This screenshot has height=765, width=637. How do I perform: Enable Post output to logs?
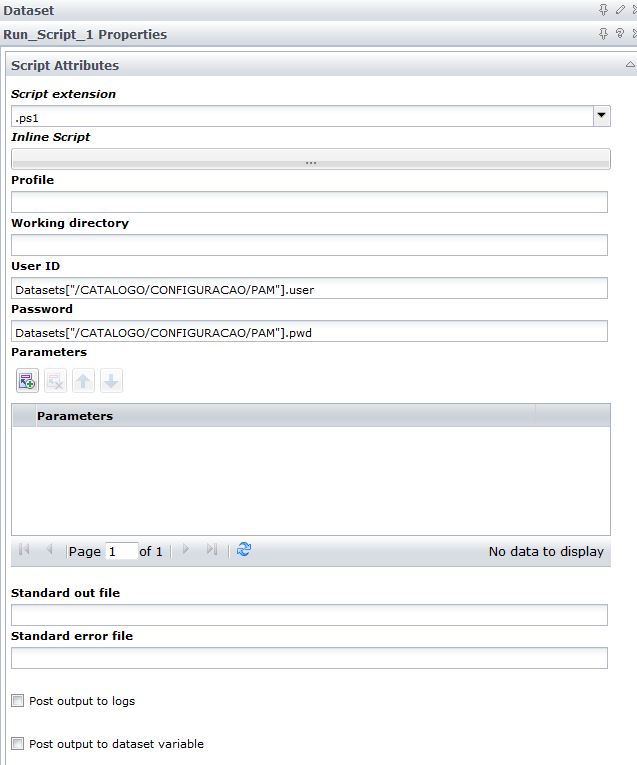[18, 701]
